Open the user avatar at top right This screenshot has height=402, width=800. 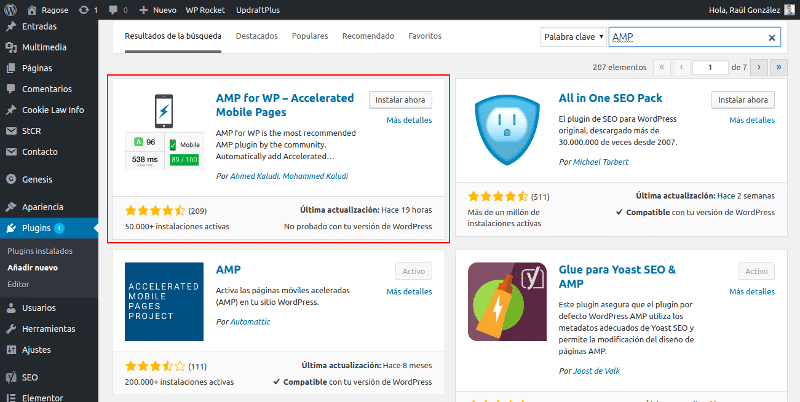(x=789, y=10)
